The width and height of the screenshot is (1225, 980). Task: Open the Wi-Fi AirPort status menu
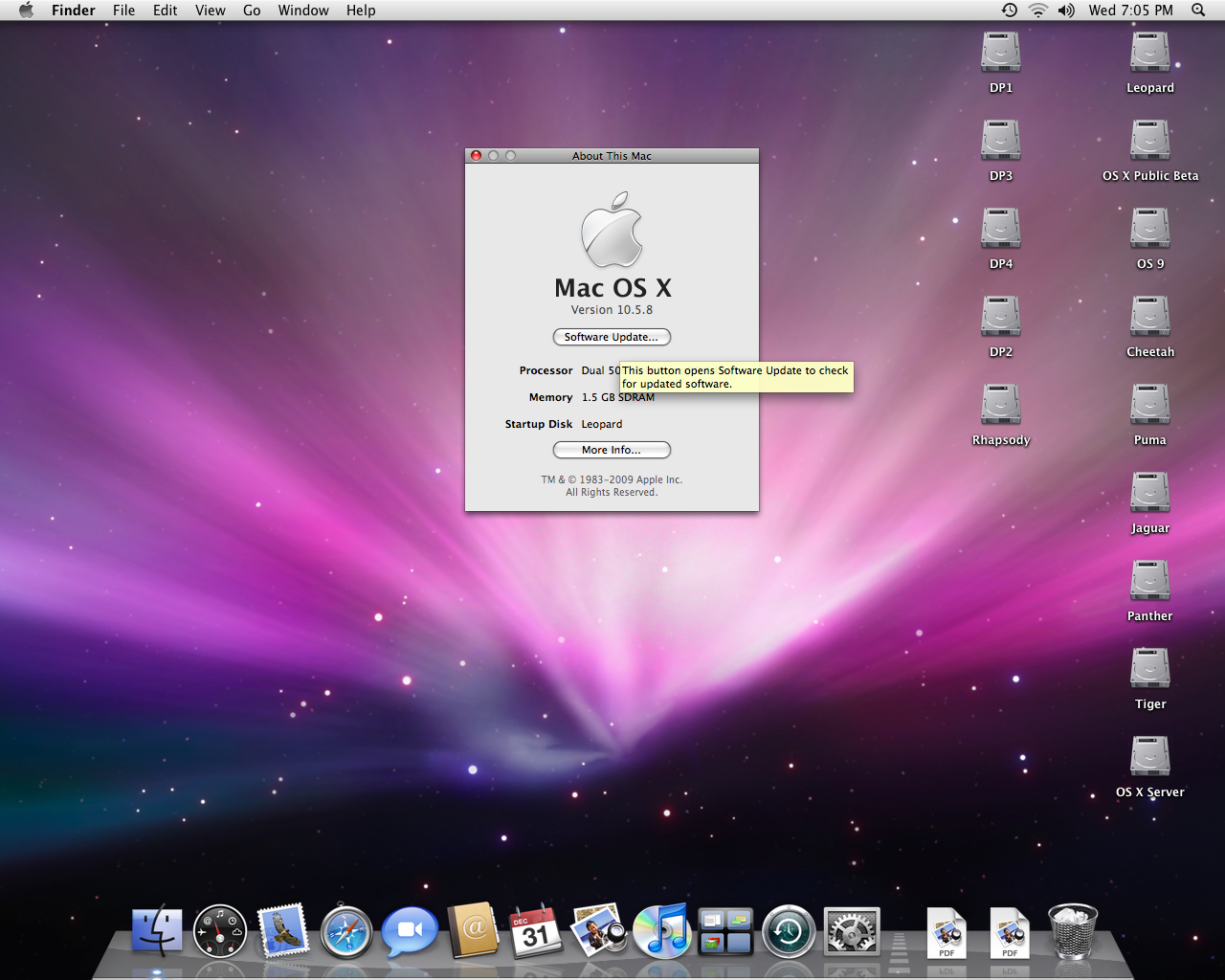pyautogui.click(x=1038, y=11)
